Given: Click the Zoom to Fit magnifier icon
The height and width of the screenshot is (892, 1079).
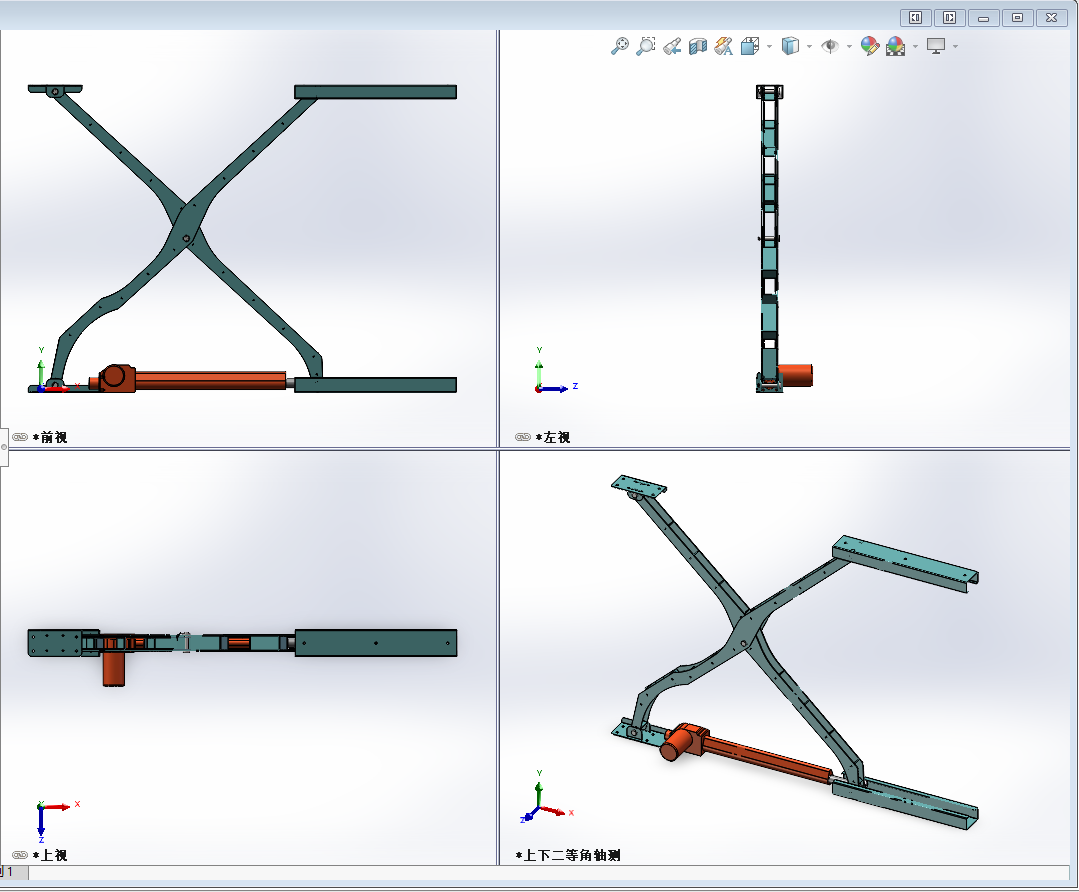Looking at the screenshot, I should [620, 46].
